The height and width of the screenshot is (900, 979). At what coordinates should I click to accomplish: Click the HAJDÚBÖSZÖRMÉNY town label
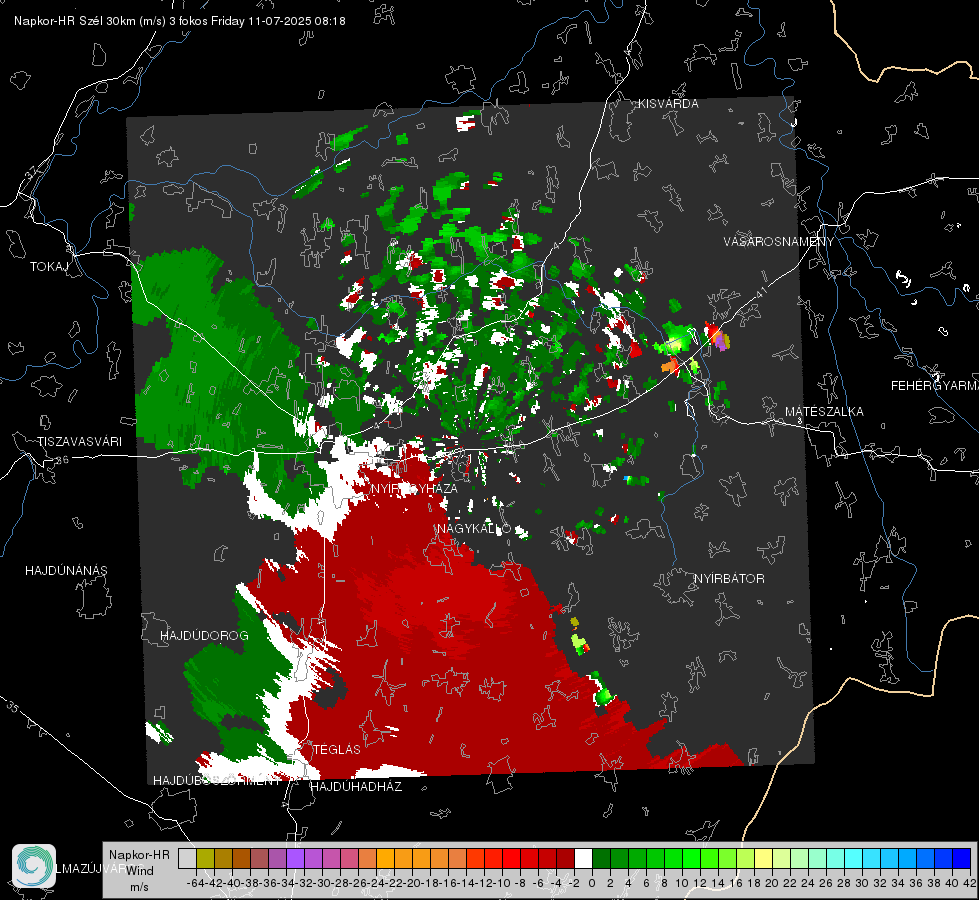tap(217, 781)
